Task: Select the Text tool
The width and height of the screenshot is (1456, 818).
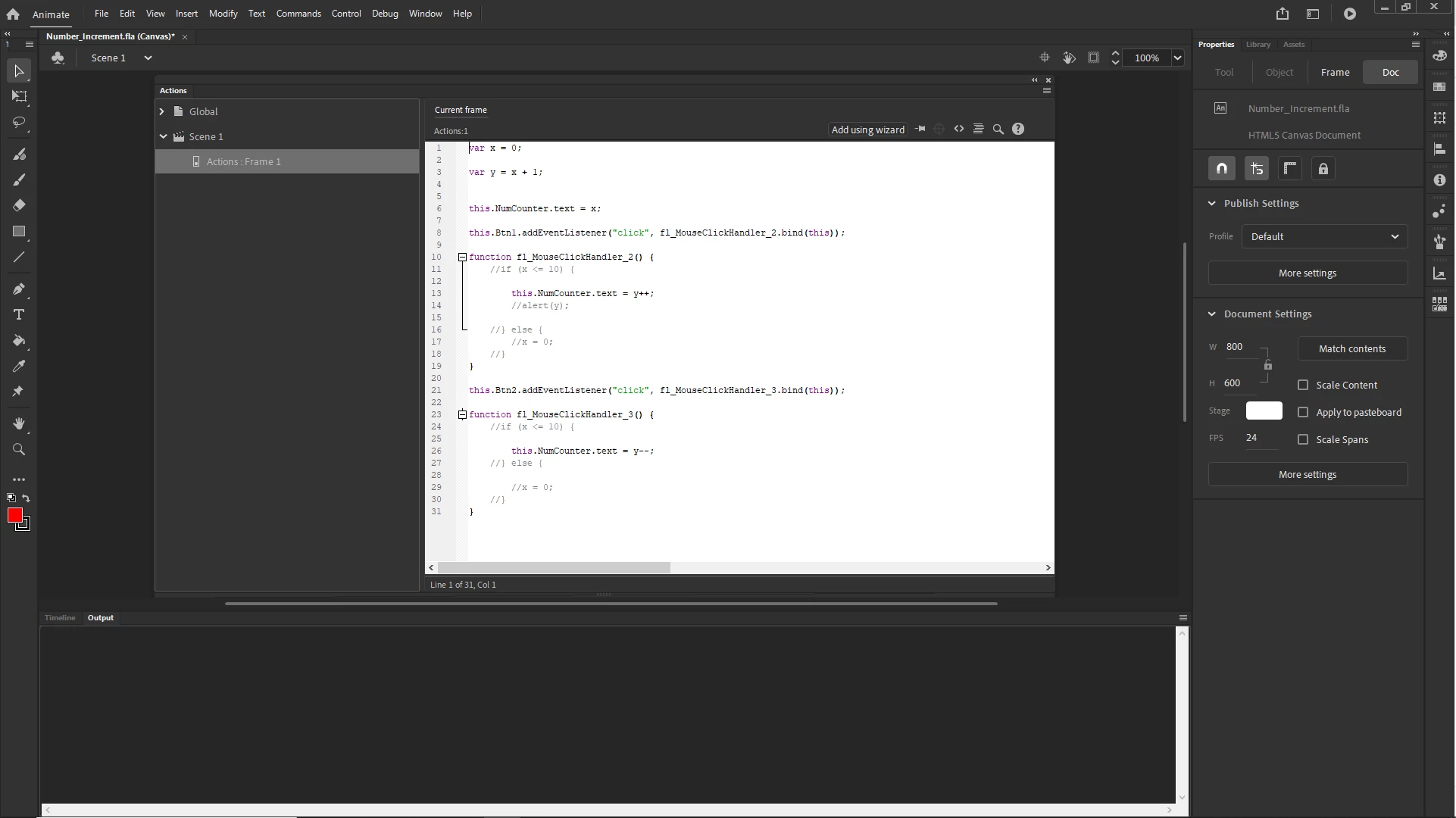Action: pos(19,314)
